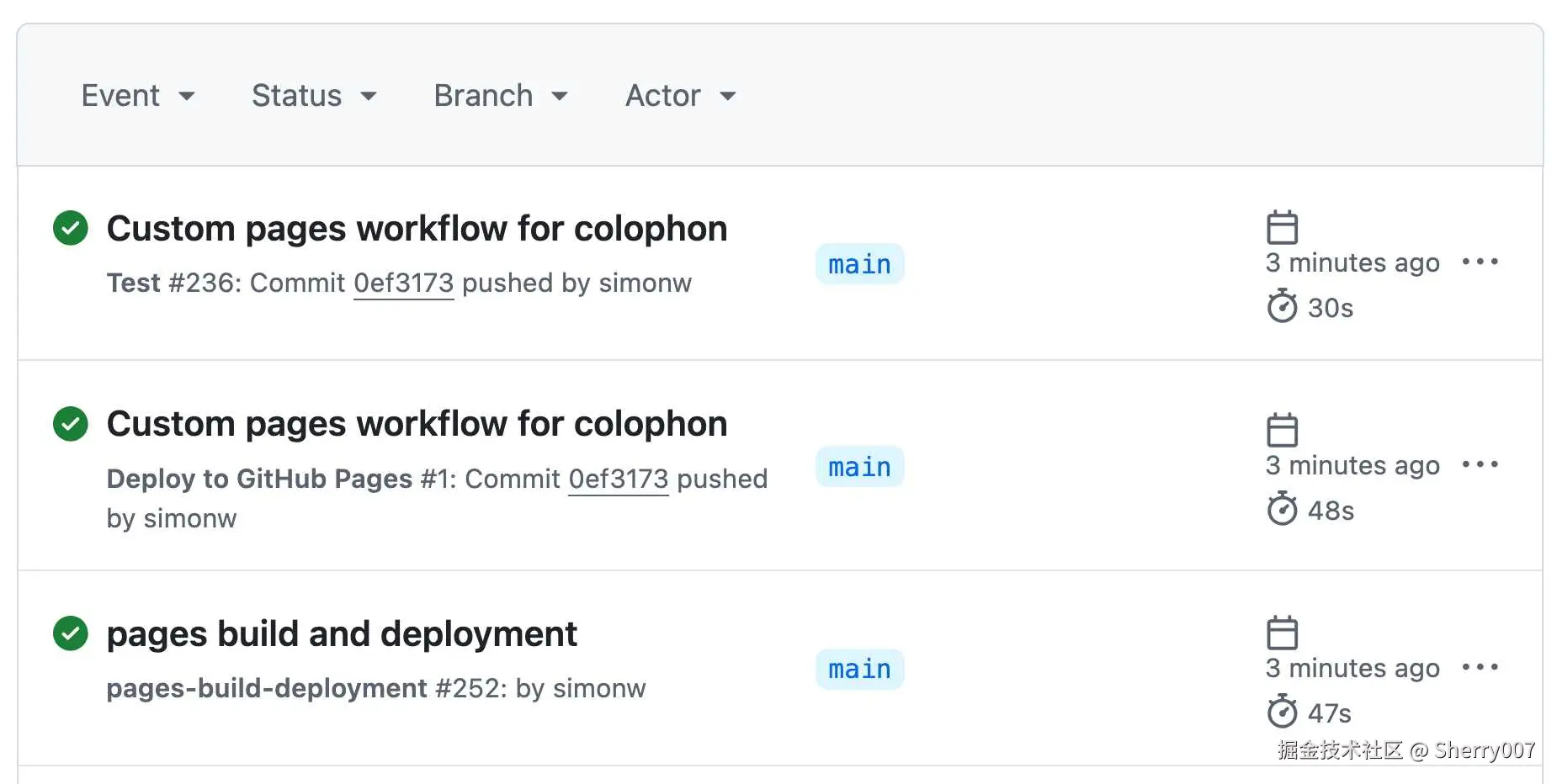Click the green checkmark on the Deploy to GitHub Pages run
Viewport: 1557px width, 784px height.
[71, 423]
